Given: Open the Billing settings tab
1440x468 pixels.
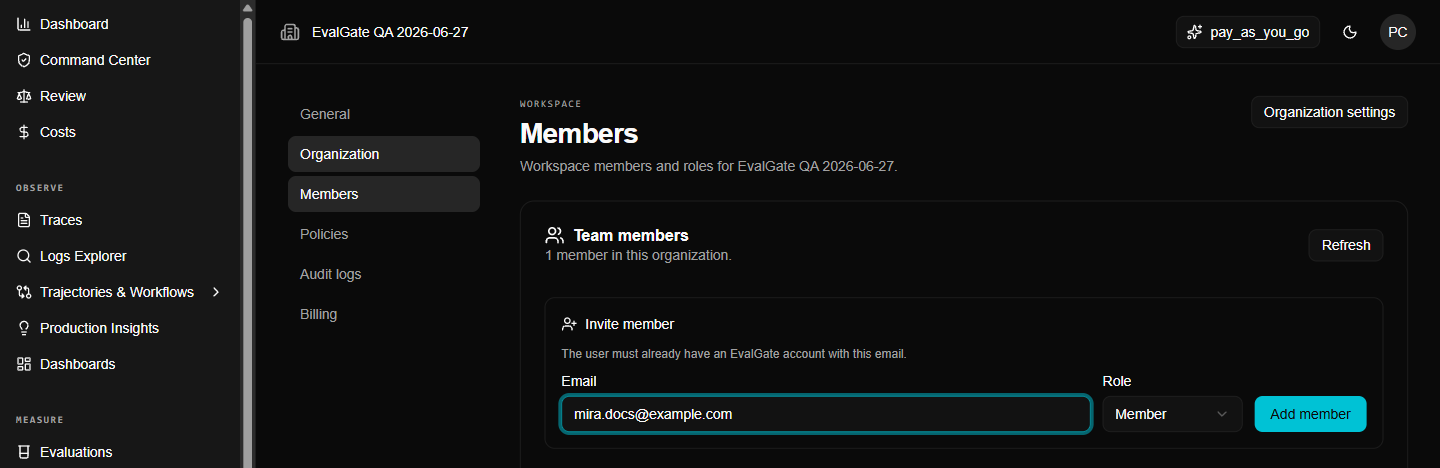Looking at the screenshot, I should pyautogui.click(x=384, y=314).
